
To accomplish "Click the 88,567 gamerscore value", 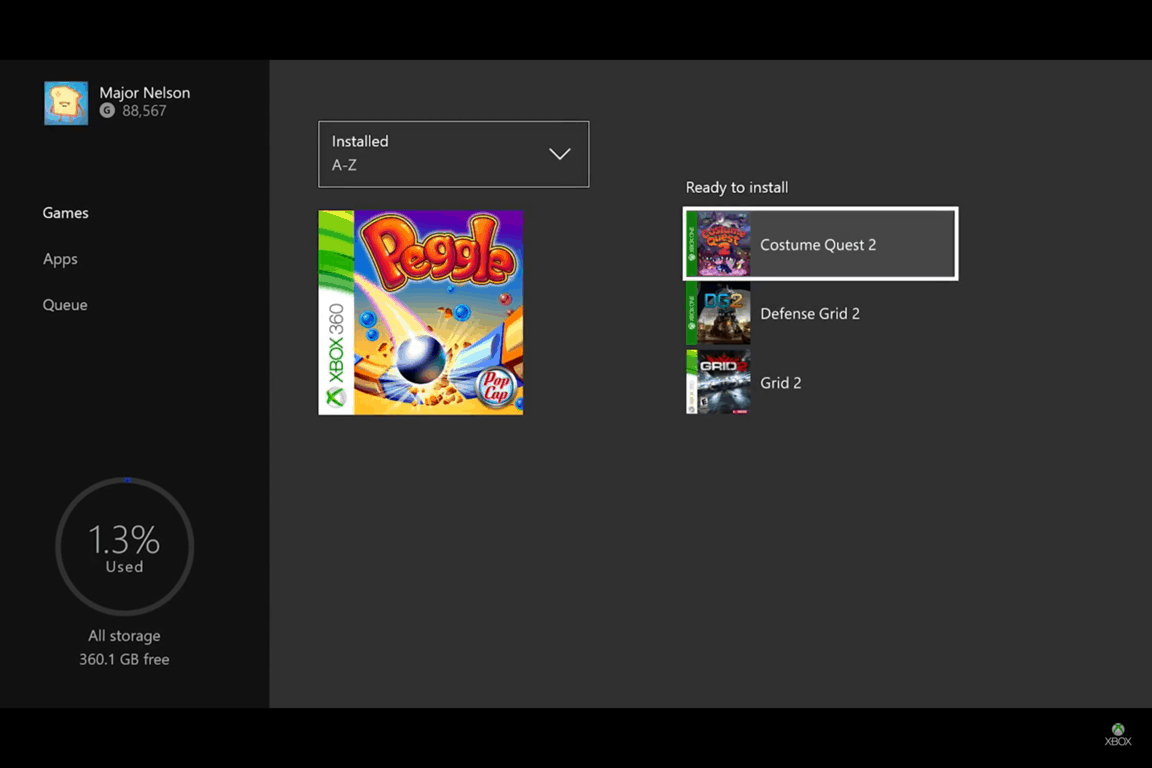I will 144,111.
